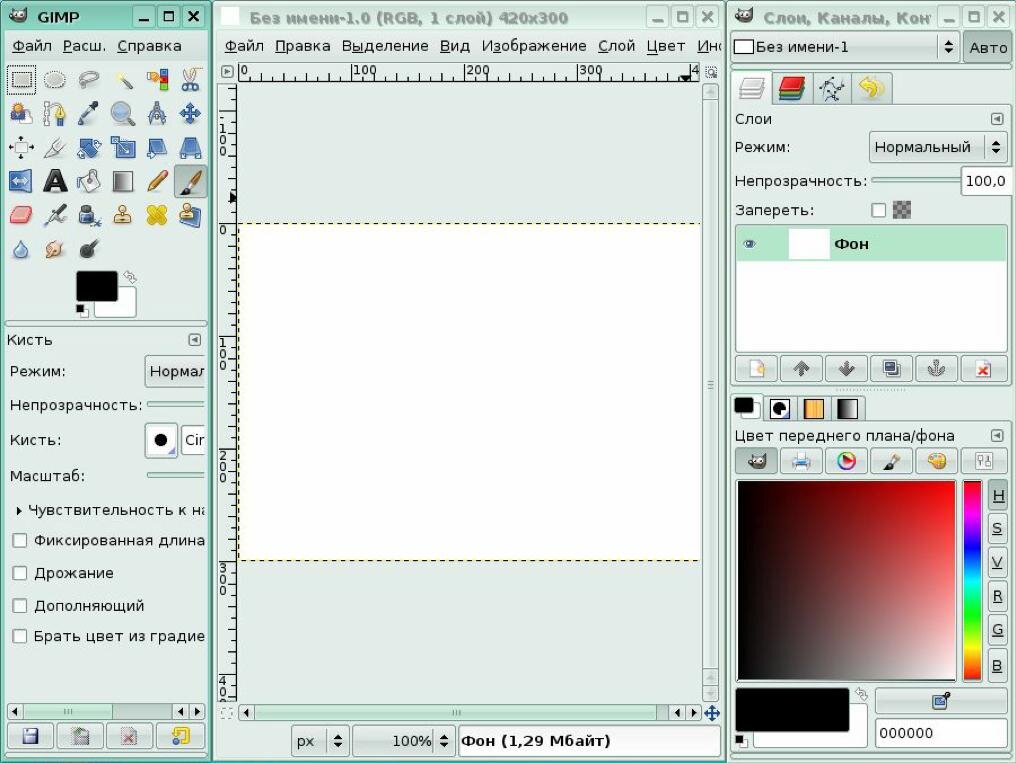Select the Heal bandage tool
Viewport: 1016px width, 763px height.
coord(157,215)
